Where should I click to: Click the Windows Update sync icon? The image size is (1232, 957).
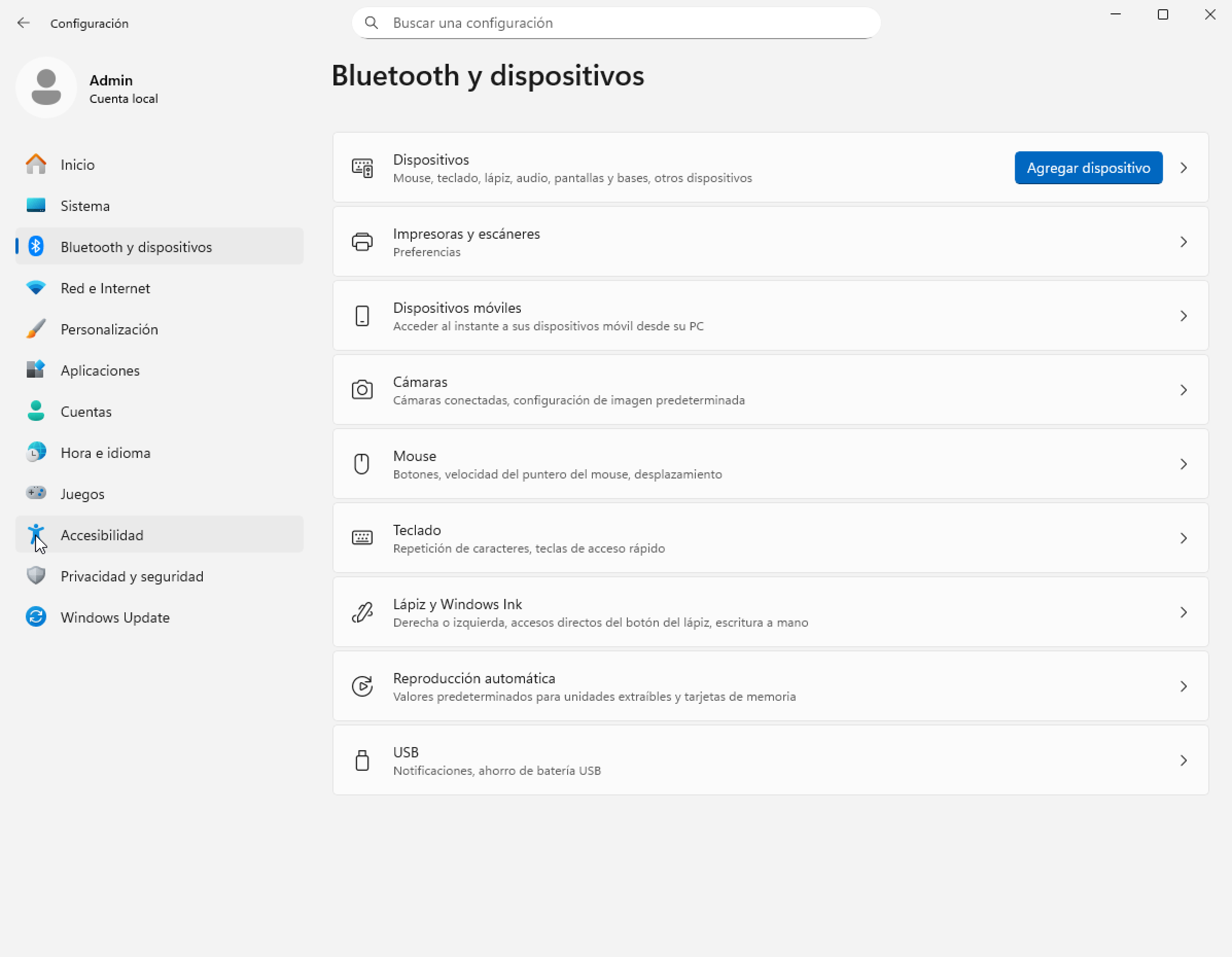(36, 617)
